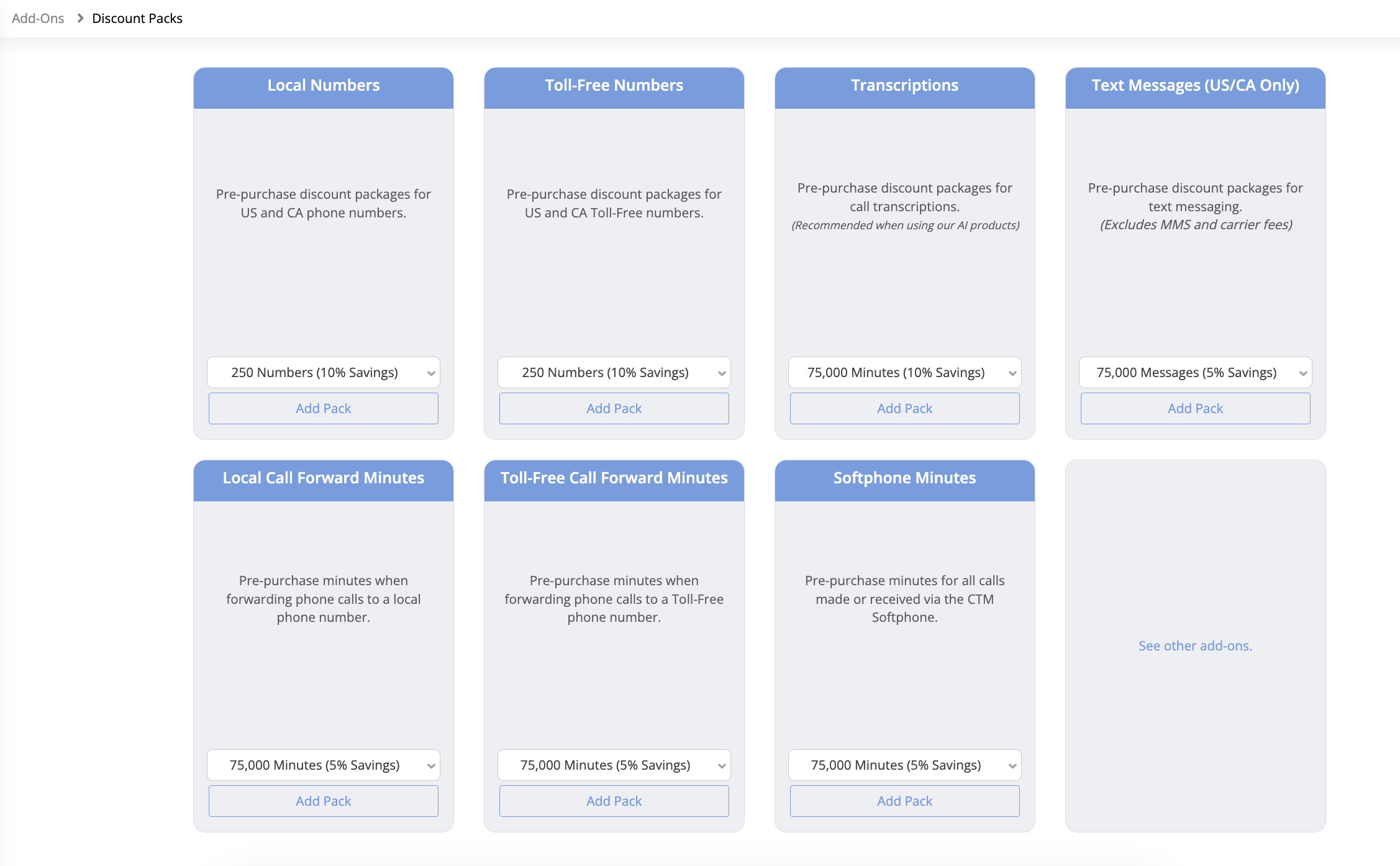Open the Text Messages pack dropdown
Viewport: 1400px width, 866px height.
pyautogui.click(x=1195, y=373)
